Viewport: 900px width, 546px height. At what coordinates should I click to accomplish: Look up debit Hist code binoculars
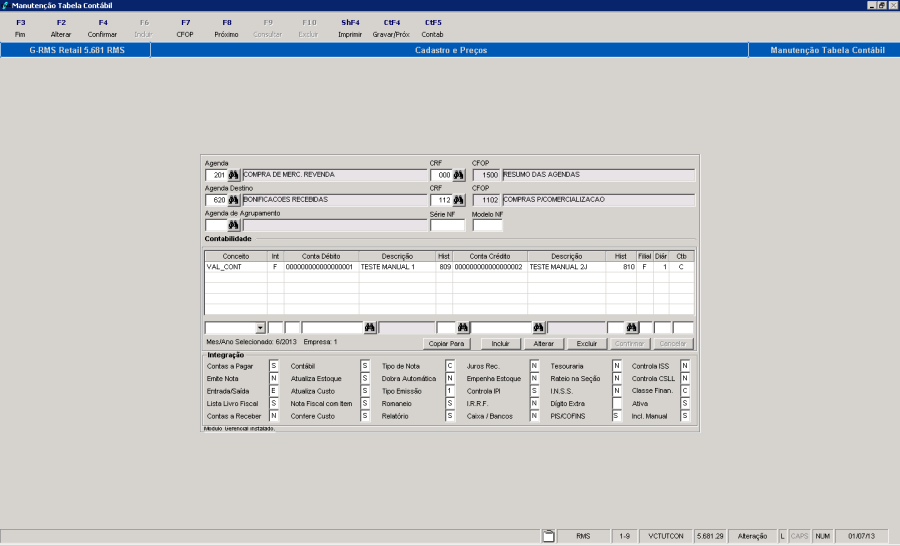(463, 327)
